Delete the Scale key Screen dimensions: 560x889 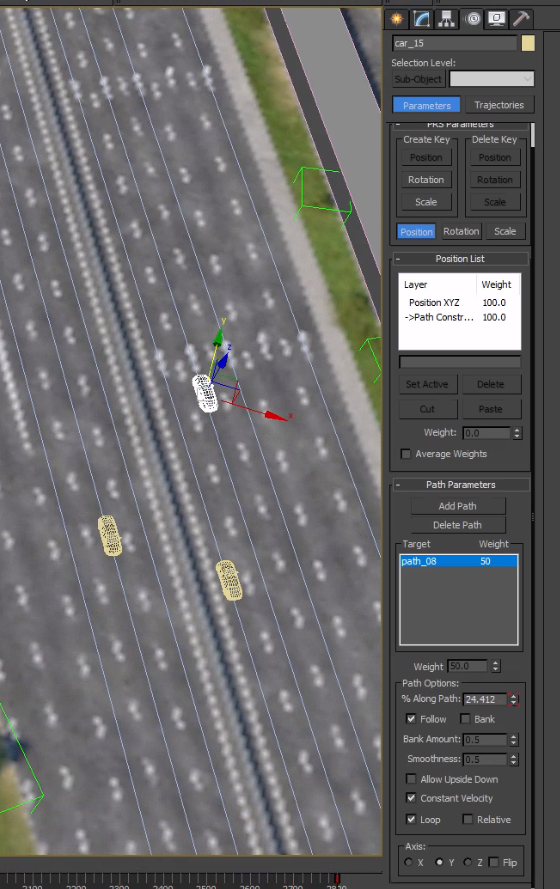point(495,202)
